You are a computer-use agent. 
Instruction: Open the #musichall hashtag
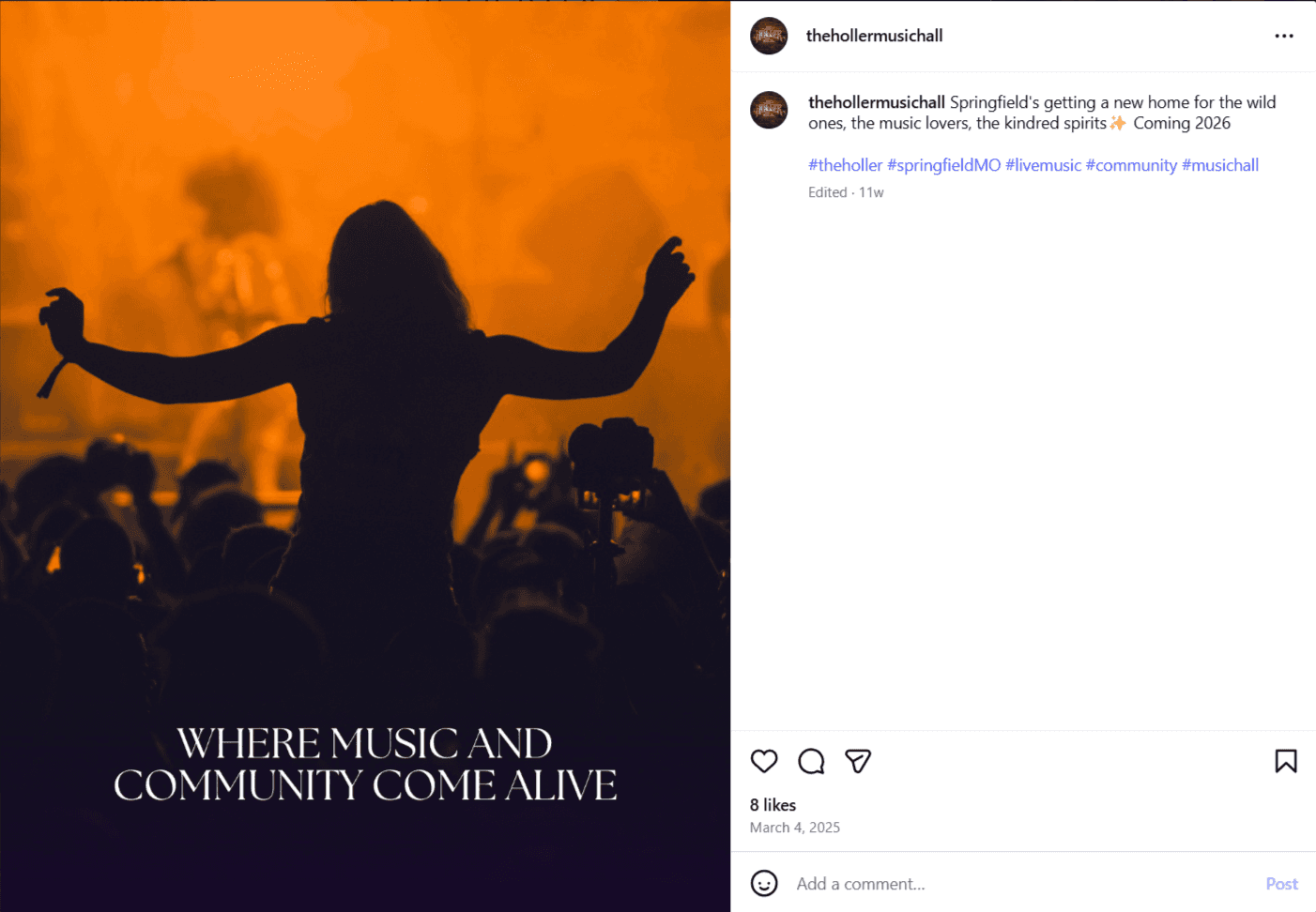tap(1219, 165)
